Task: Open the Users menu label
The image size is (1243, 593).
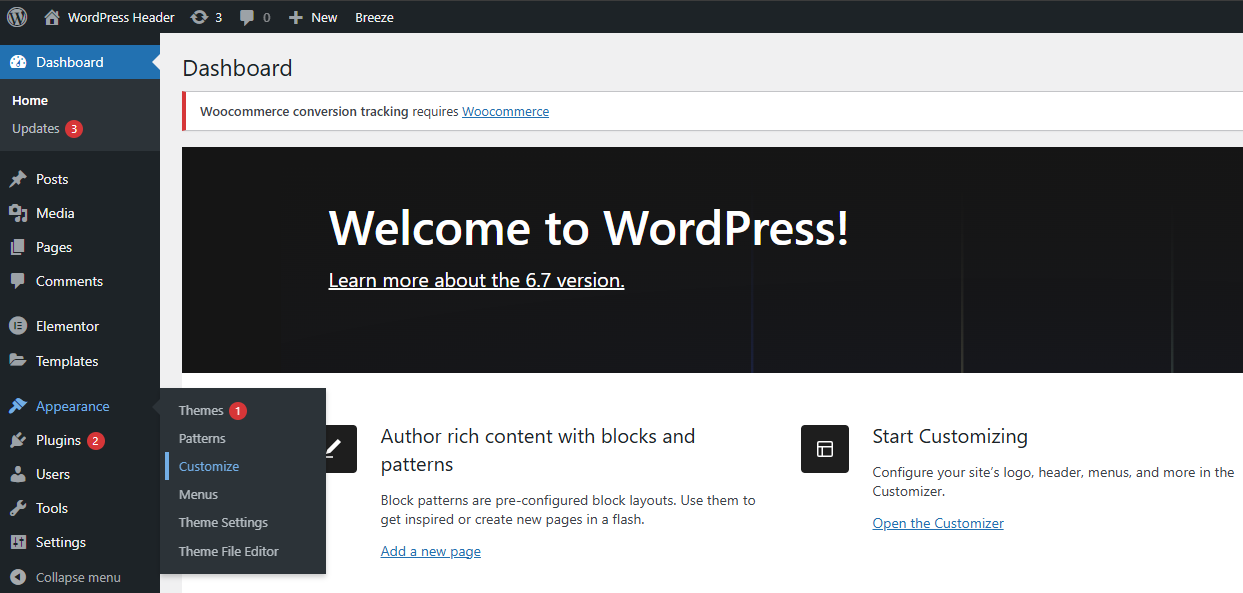Action: [53, 474]
